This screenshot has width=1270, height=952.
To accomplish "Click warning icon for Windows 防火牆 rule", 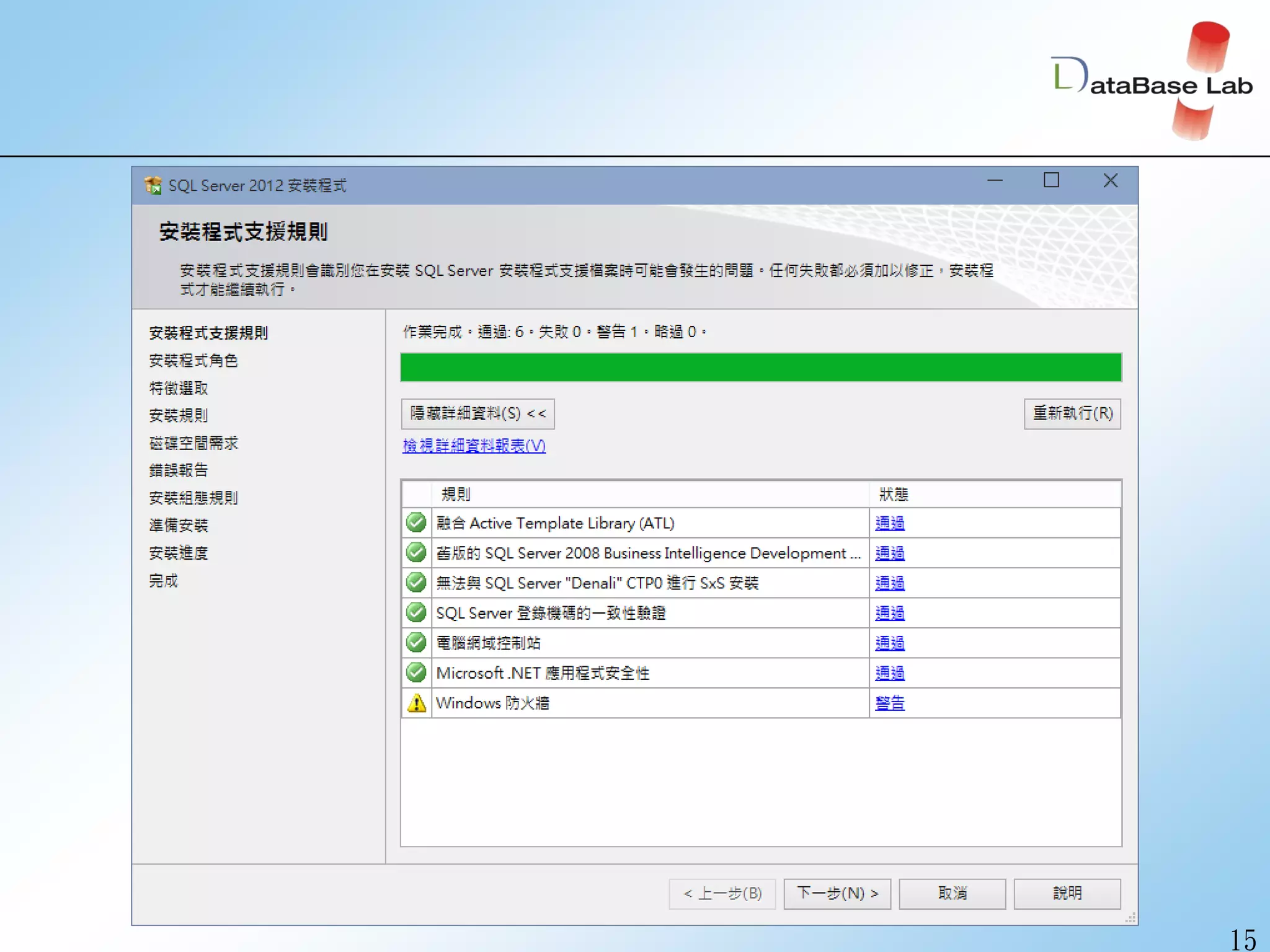I will pyautogui.click(x=416, y=703).
